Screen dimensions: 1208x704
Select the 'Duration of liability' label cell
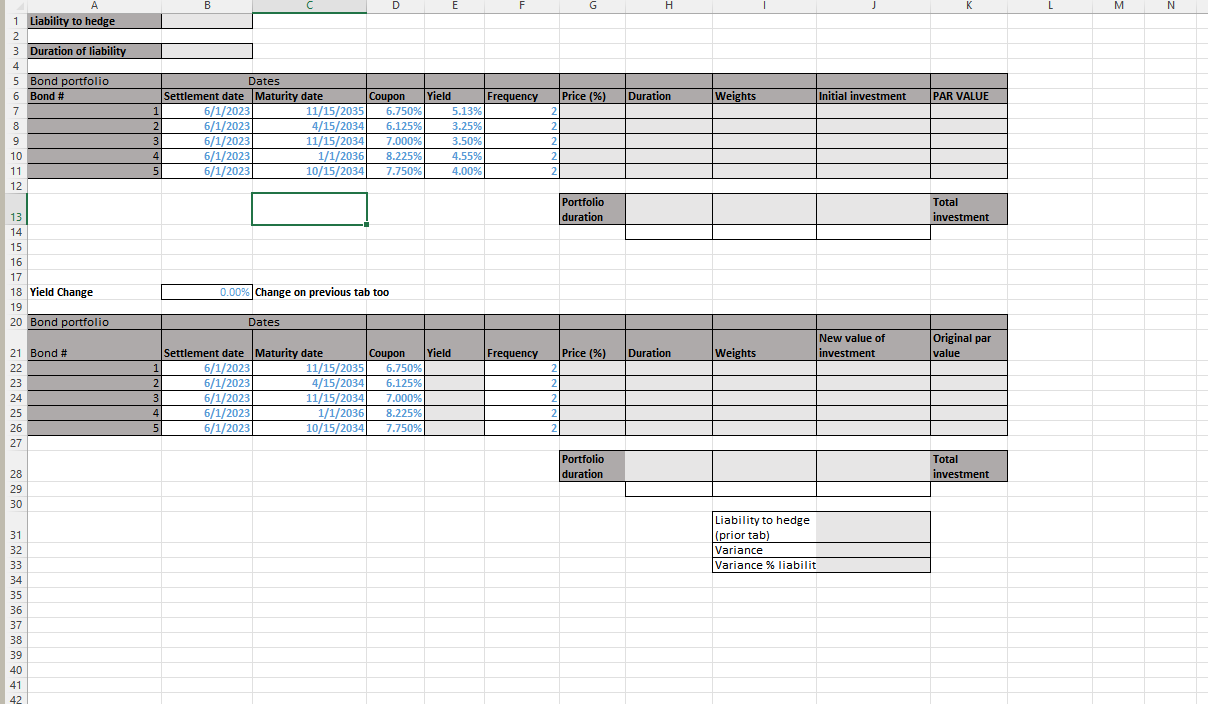pos(94,51)
